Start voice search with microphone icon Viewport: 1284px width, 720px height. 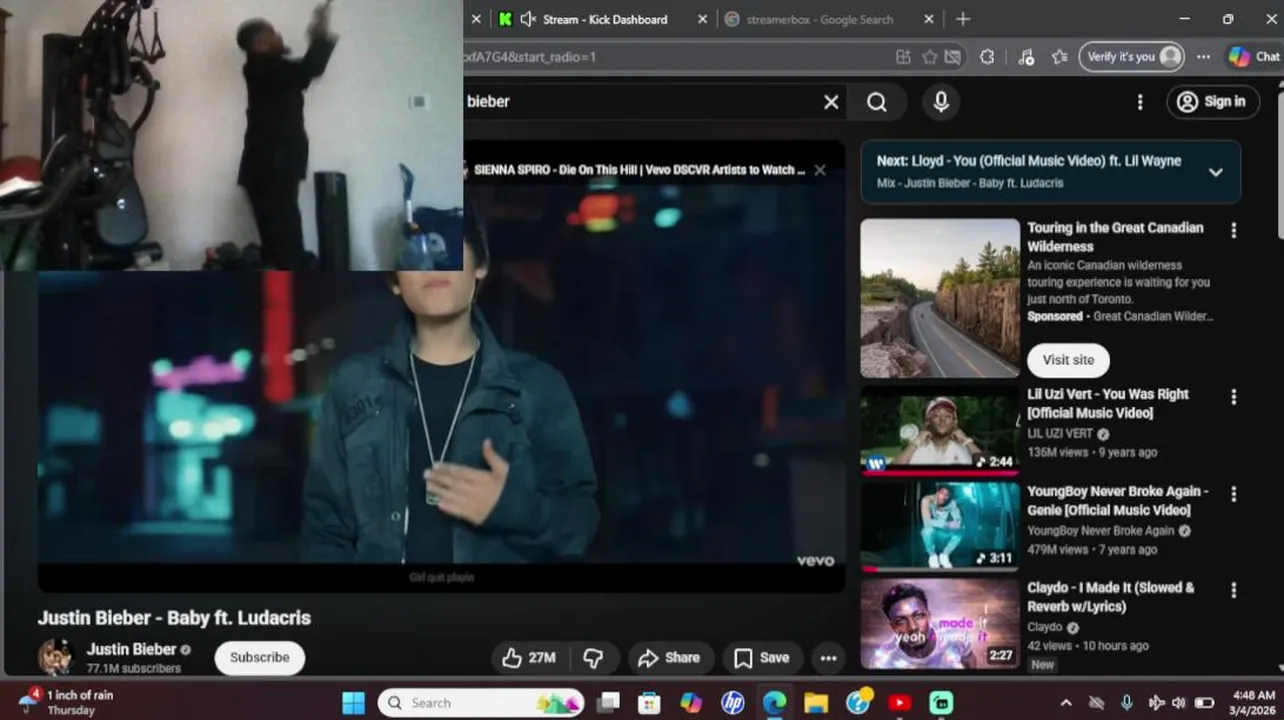click(x=941, y=102)
